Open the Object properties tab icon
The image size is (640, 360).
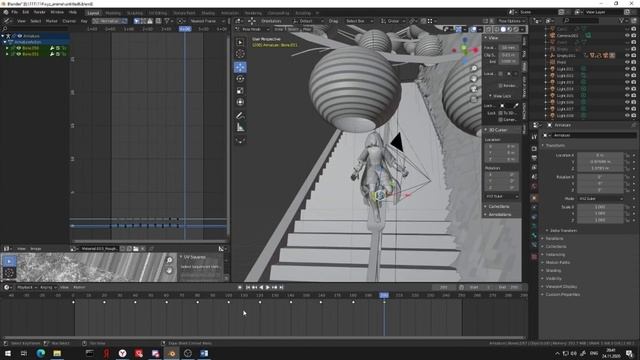[534, 198]
